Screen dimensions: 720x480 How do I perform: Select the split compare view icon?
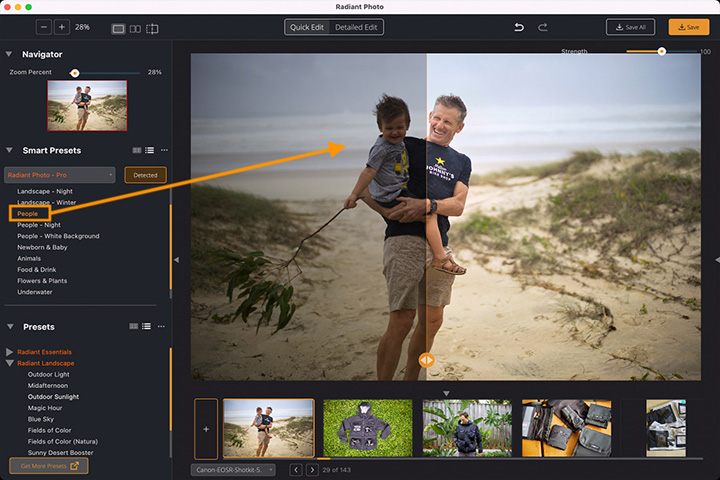pos(152,28)
